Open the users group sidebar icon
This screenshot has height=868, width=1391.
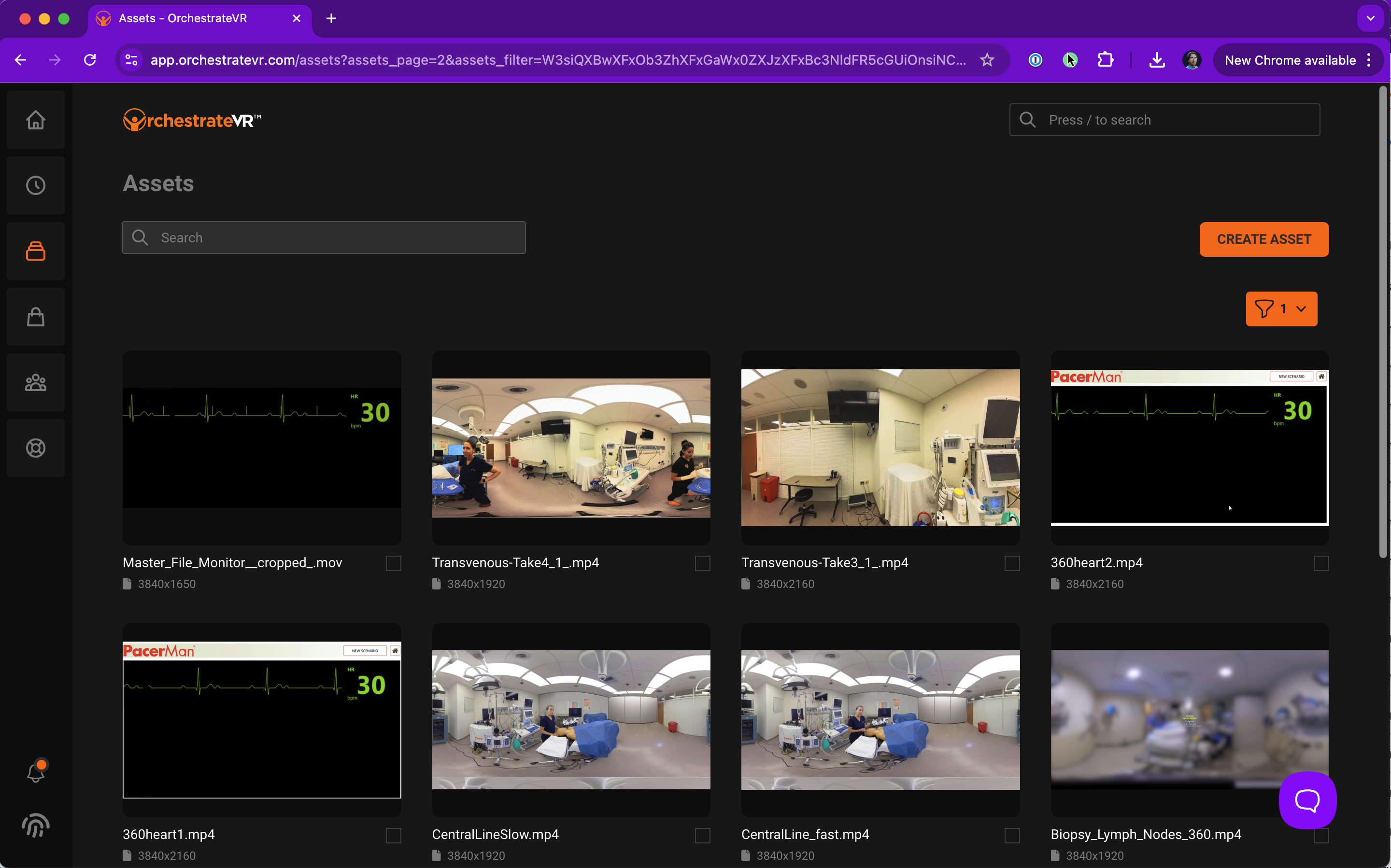pos(36,382)
